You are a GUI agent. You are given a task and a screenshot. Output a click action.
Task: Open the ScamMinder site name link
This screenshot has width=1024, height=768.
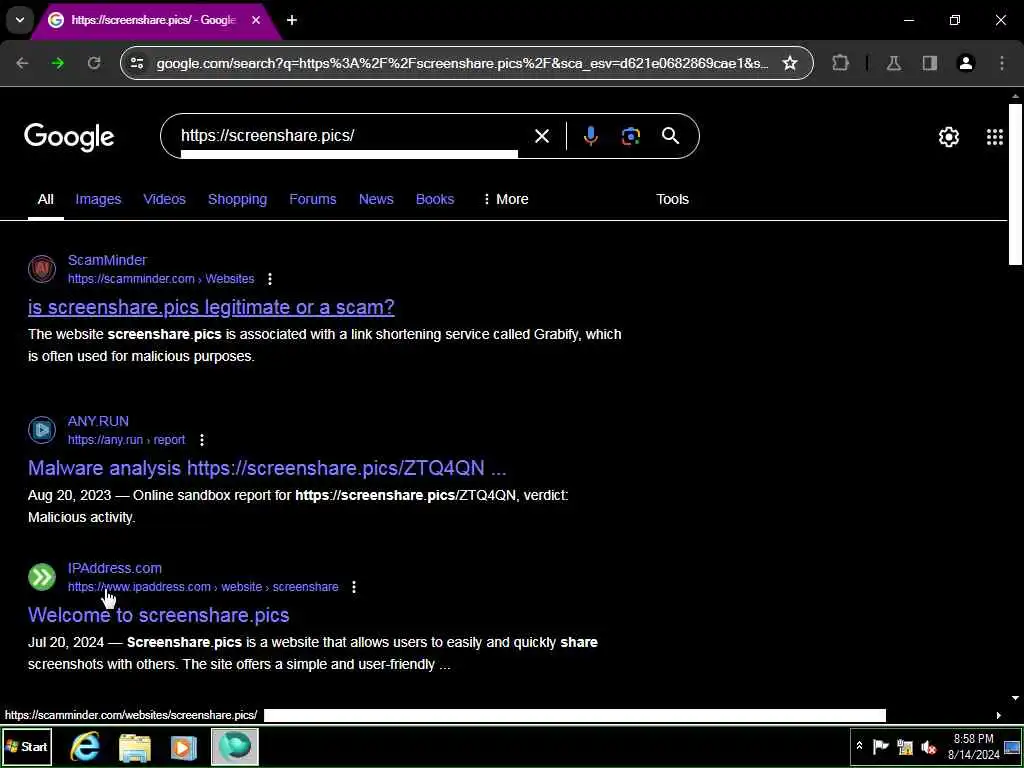[107, 260]
